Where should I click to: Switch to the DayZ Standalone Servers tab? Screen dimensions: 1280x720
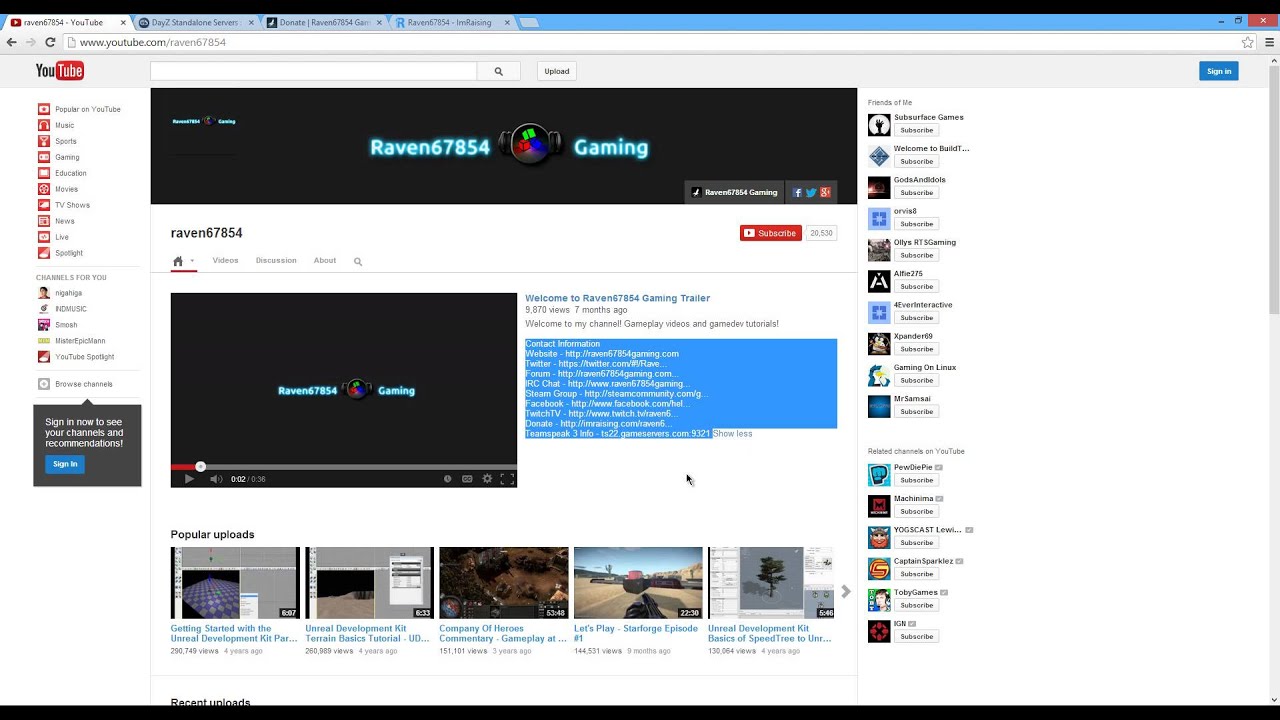tap(196, 22)
